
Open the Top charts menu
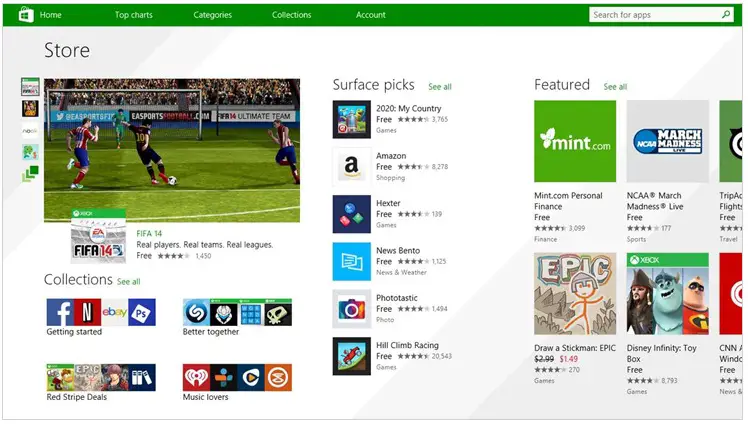(134, 15)
